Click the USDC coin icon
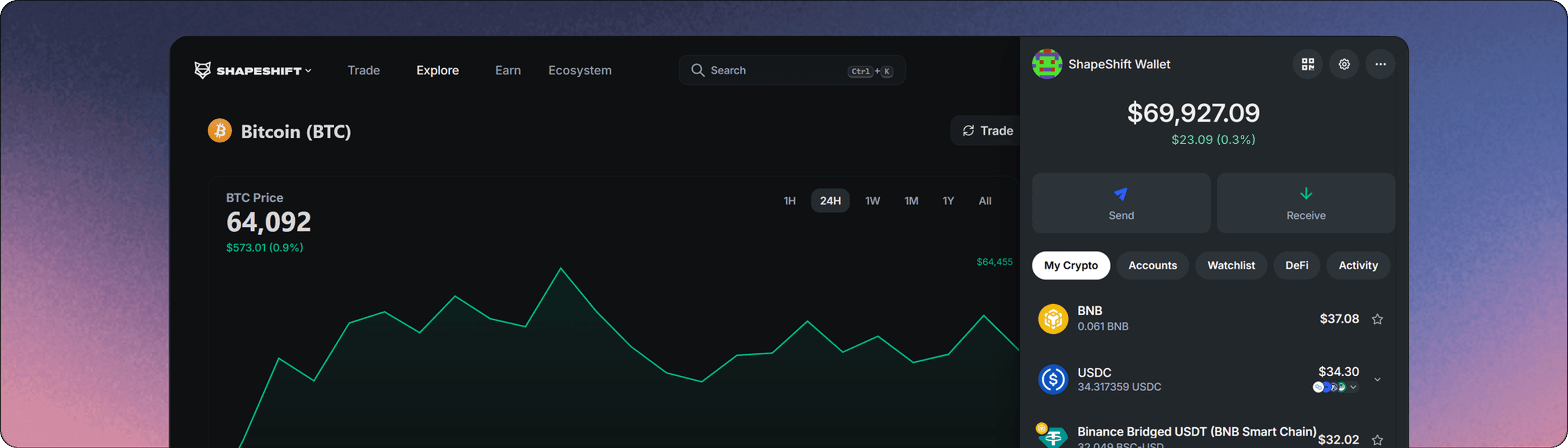The width and height of the screenshot is (1568, 448). tap(1052, 379)
